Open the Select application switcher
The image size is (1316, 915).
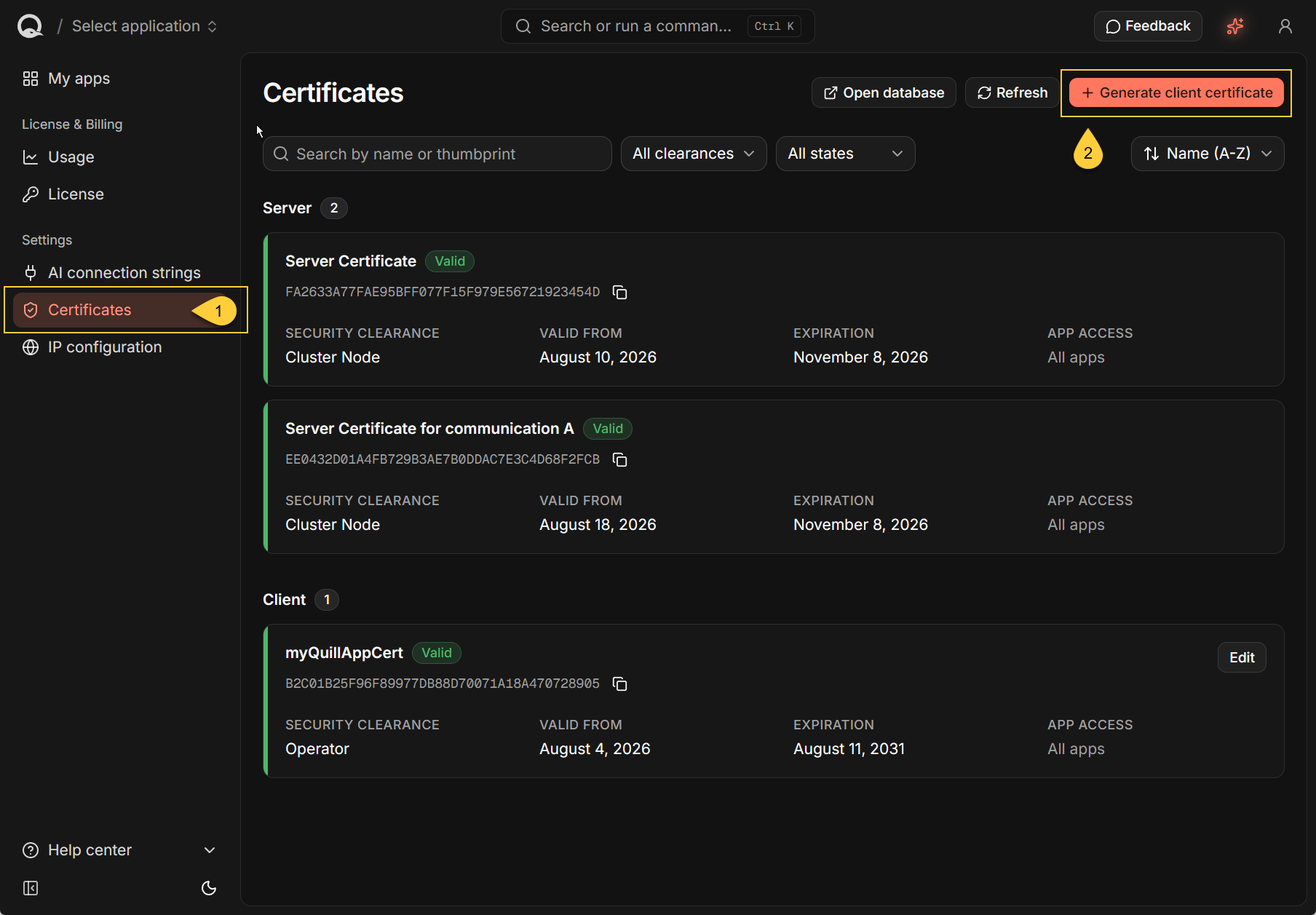[x=144, y=26]
